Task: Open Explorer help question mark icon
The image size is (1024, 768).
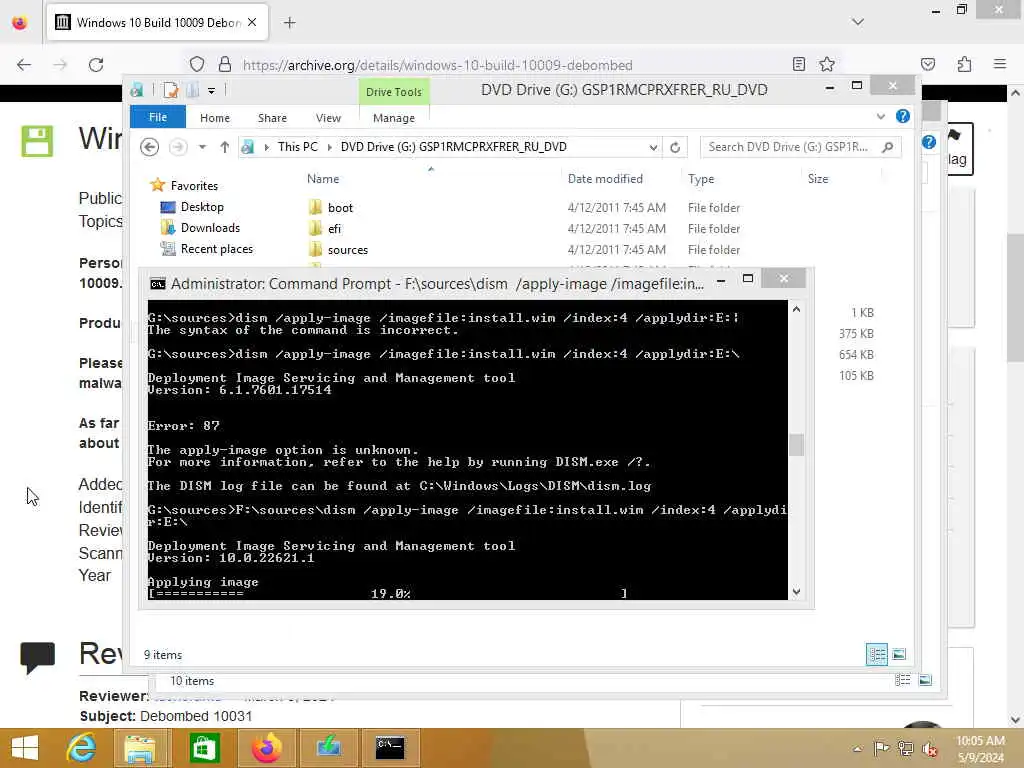Action: pyautogui.click(x=903, y=116)
